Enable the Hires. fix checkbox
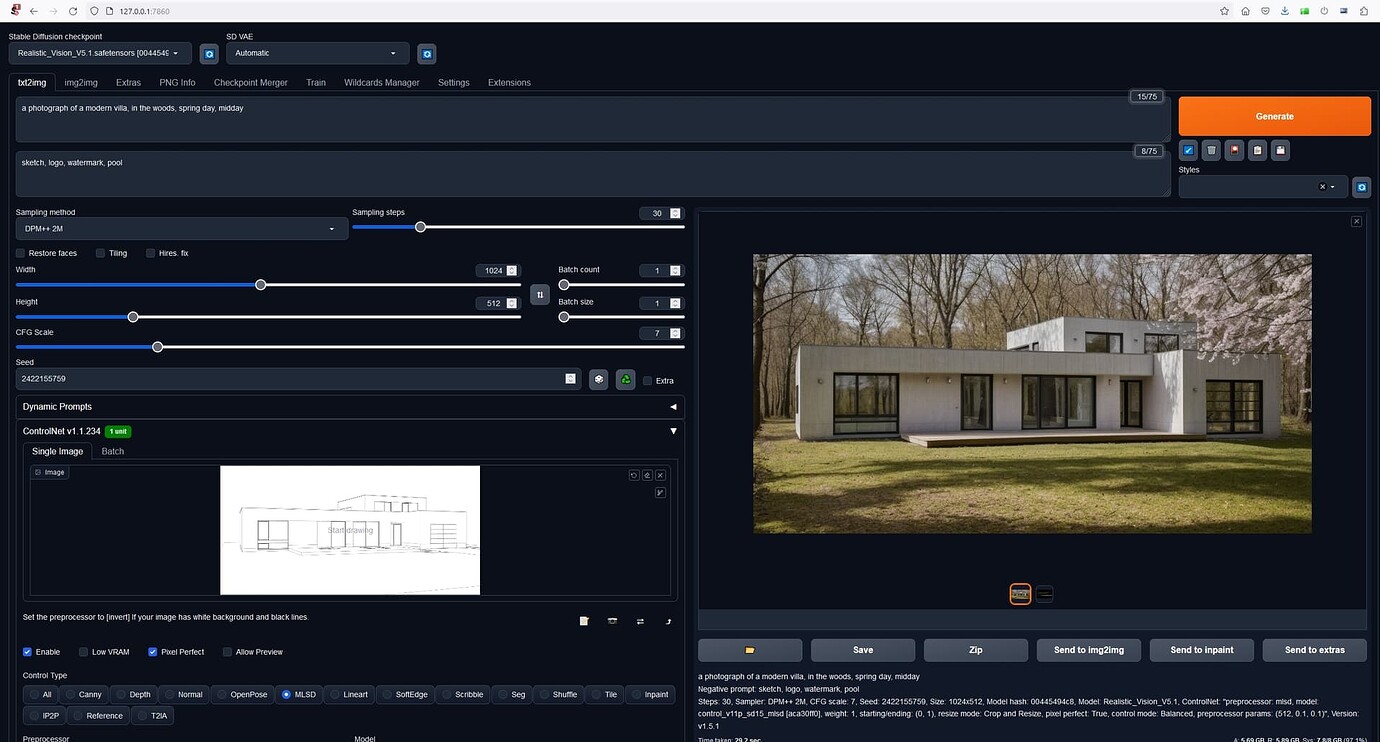1380x742 pixels. click(x=151, y=253)
